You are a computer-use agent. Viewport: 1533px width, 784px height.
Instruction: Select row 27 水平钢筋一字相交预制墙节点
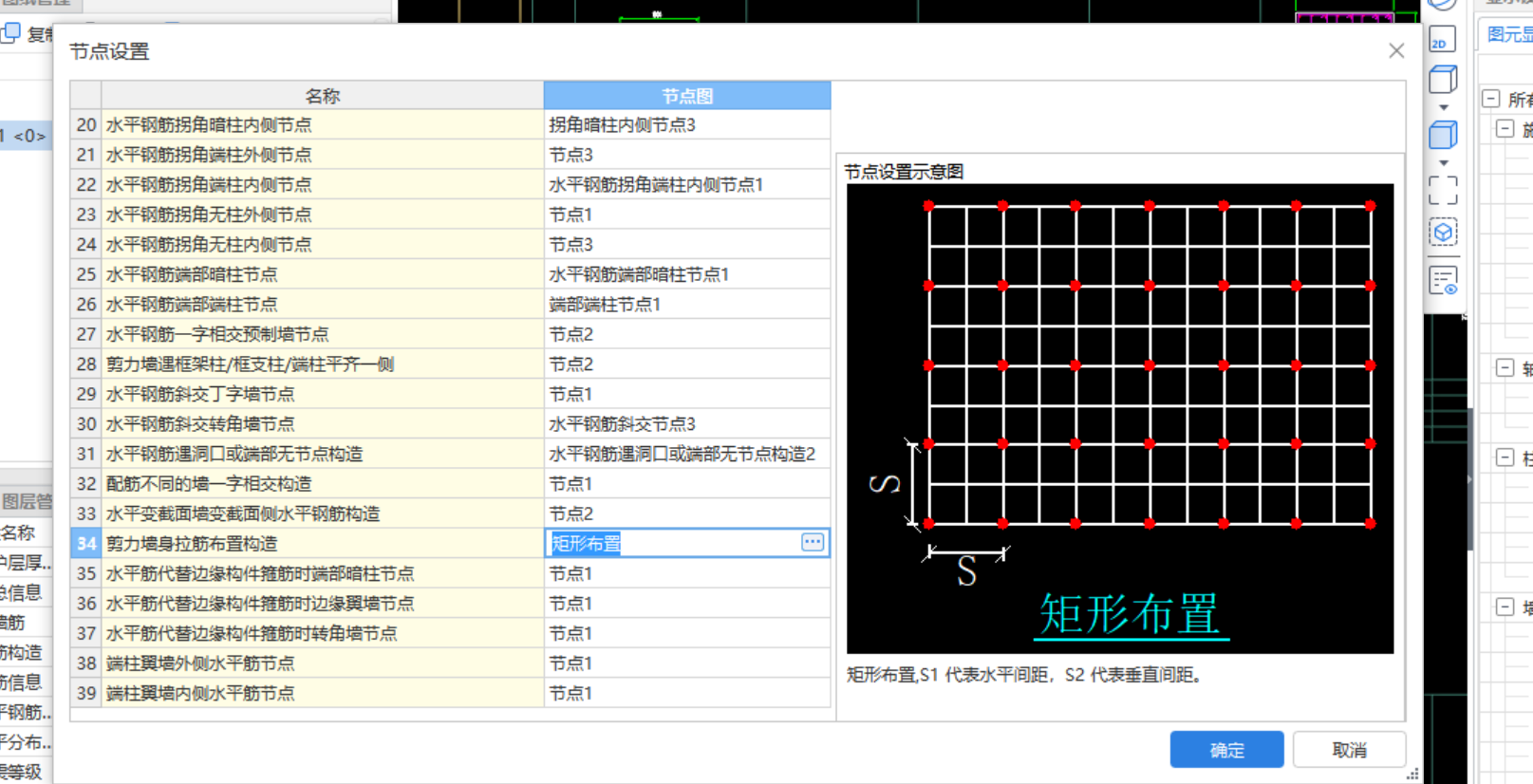tap(323, 334)
